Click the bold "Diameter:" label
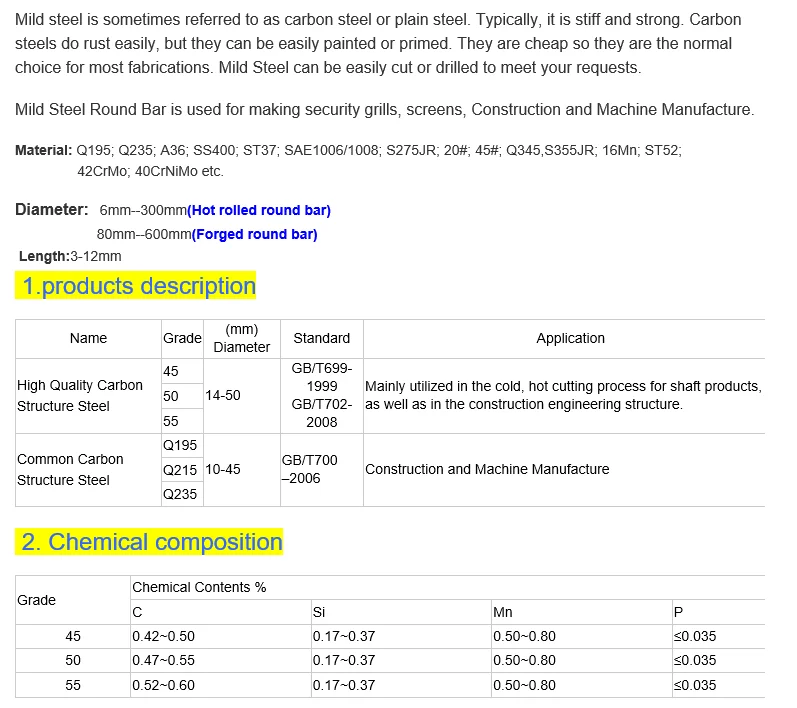The height and width of the screenshot is (708, 797). [x=52, y=210]
